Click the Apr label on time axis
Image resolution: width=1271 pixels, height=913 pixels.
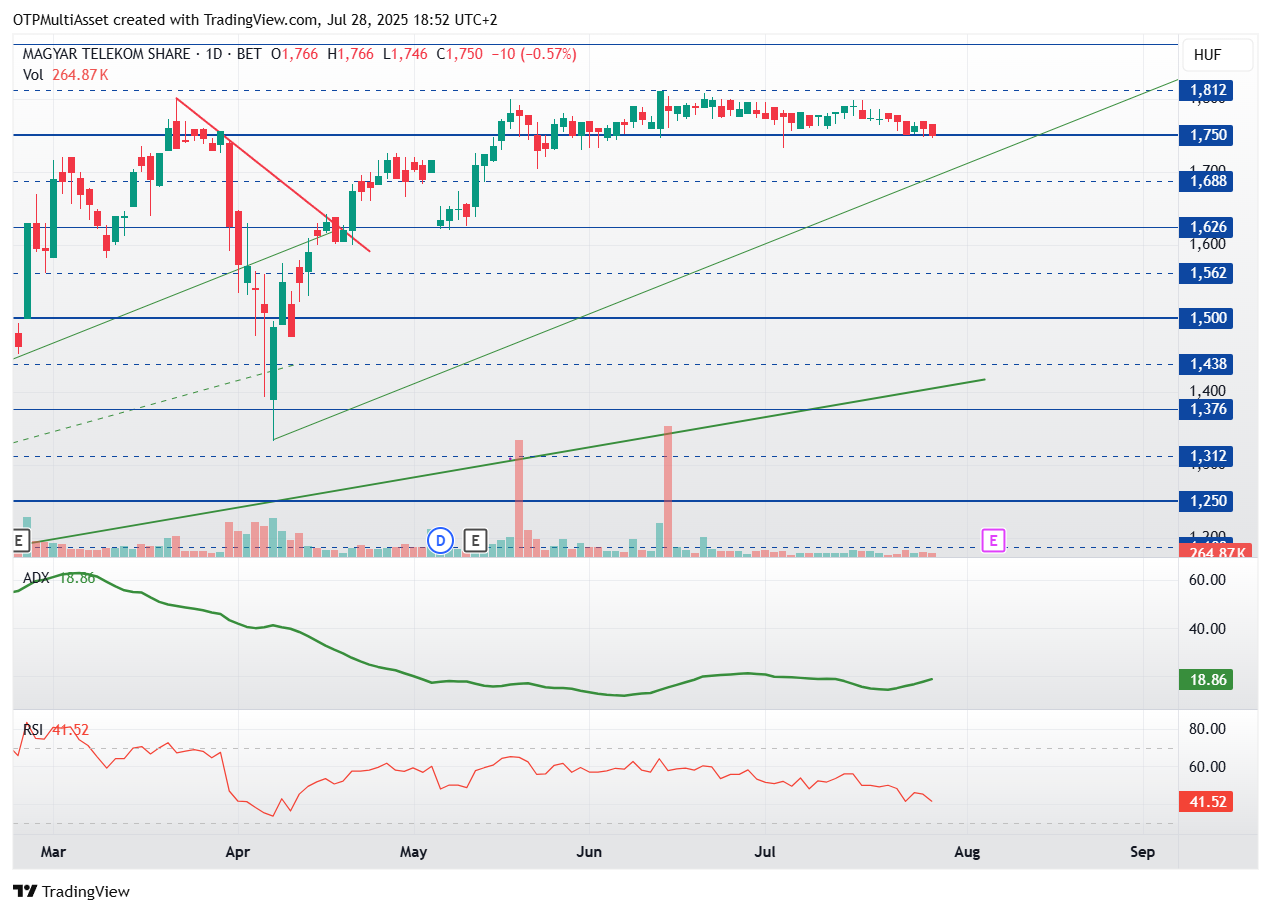click(236, 852)
